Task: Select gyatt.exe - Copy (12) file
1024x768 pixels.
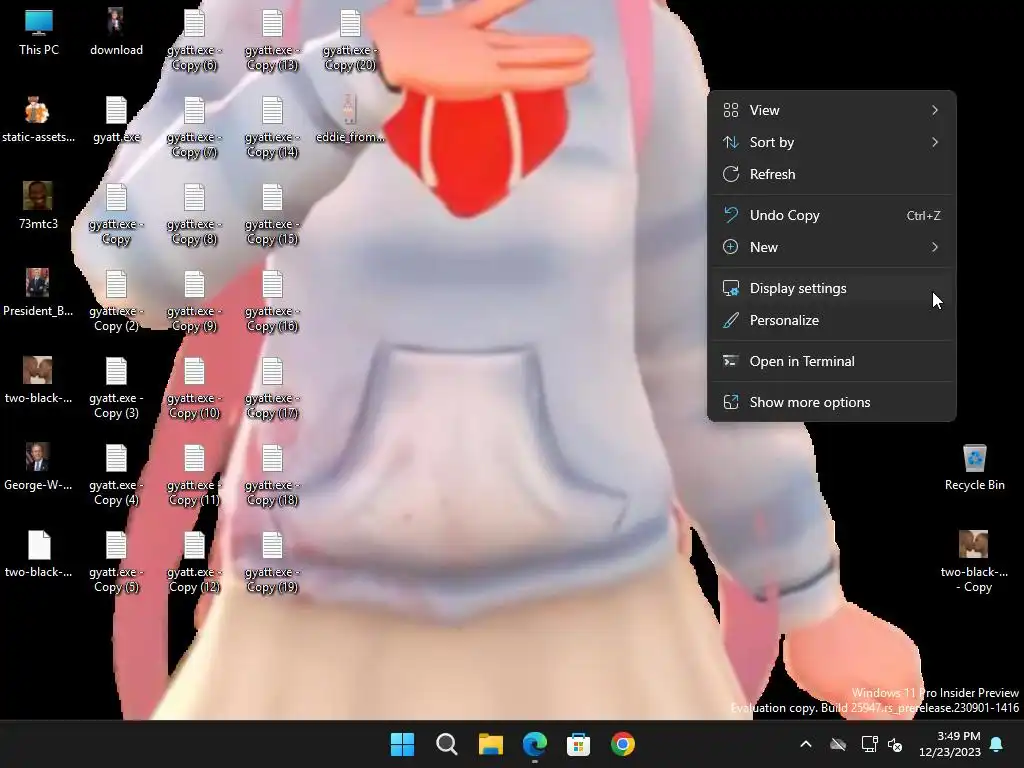Action: [x=194, y=562]
